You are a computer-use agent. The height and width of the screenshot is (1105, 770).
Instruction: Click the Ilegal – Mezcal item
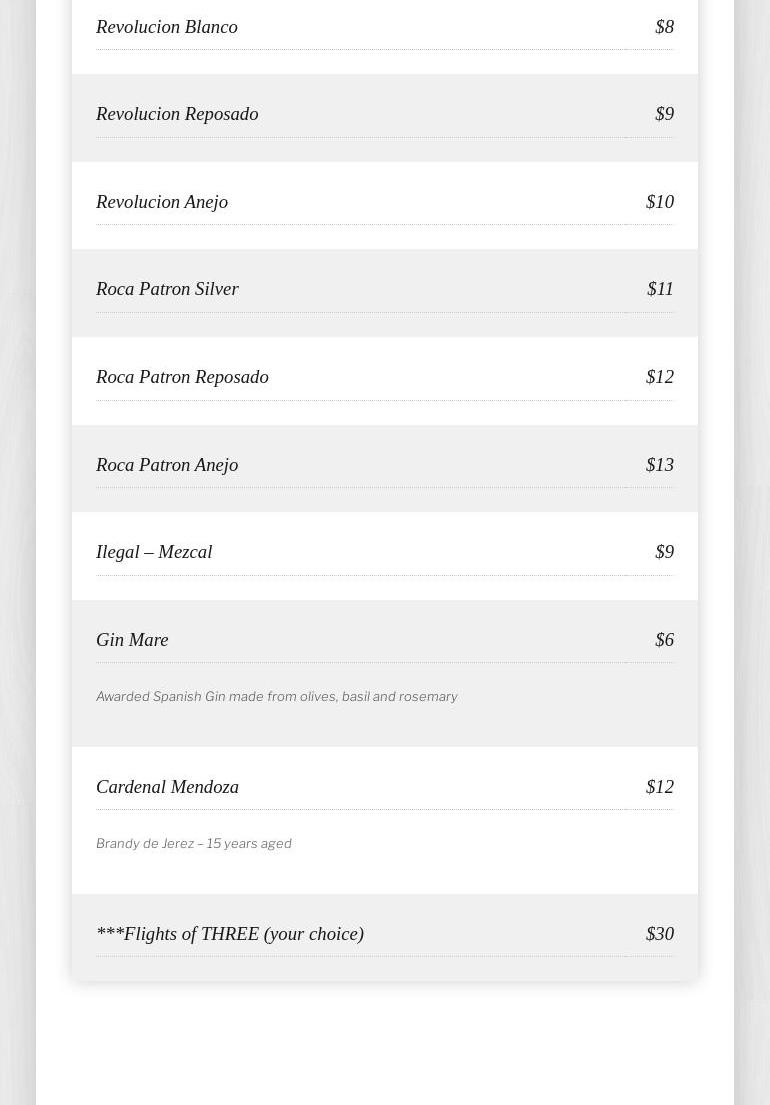click(x=154, y=552)
